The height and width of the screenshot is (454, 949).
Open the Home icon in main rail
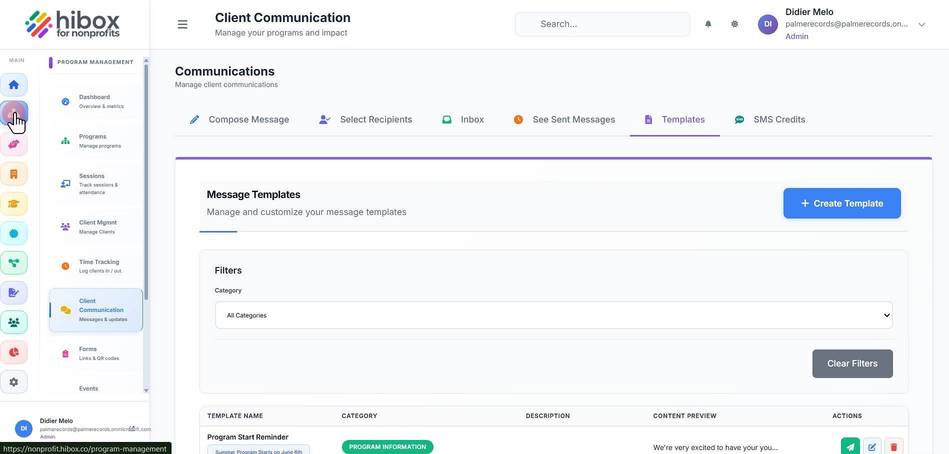[14, 85]
